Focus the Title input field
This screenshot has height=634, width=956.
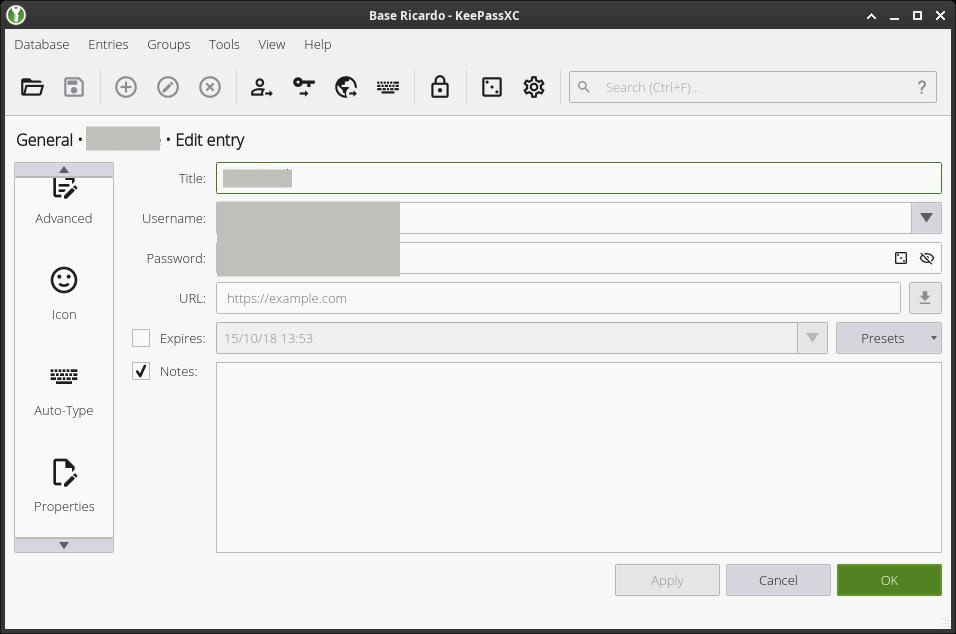pyautogui.click(x=579, y=178)
